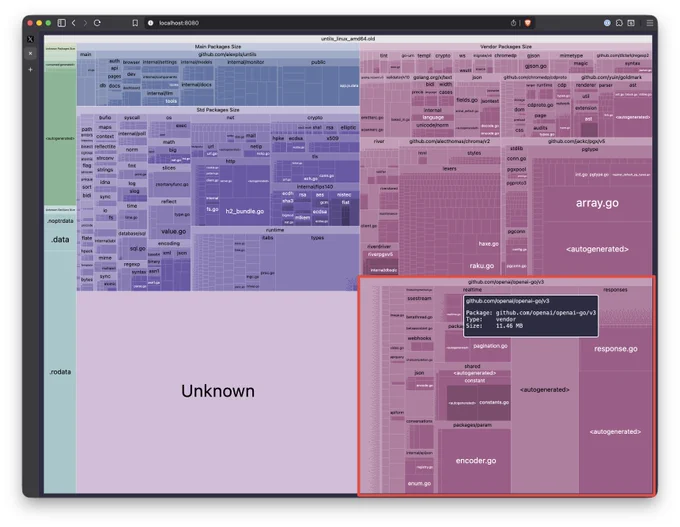Reload the localhost page

pyautogui.click(x=97, y=23)
